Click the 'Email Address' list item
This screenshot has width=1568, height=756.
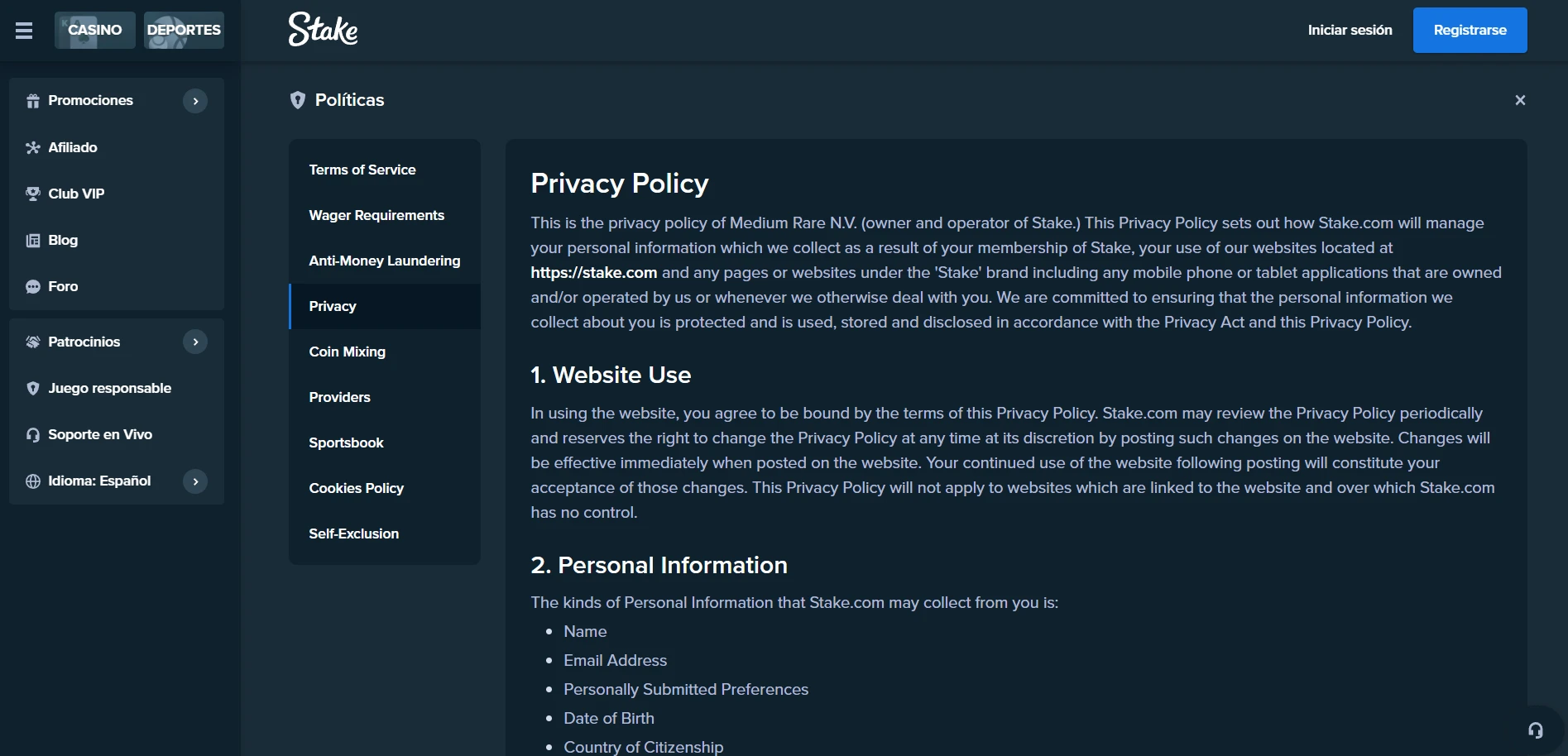(x=615, y=660)
